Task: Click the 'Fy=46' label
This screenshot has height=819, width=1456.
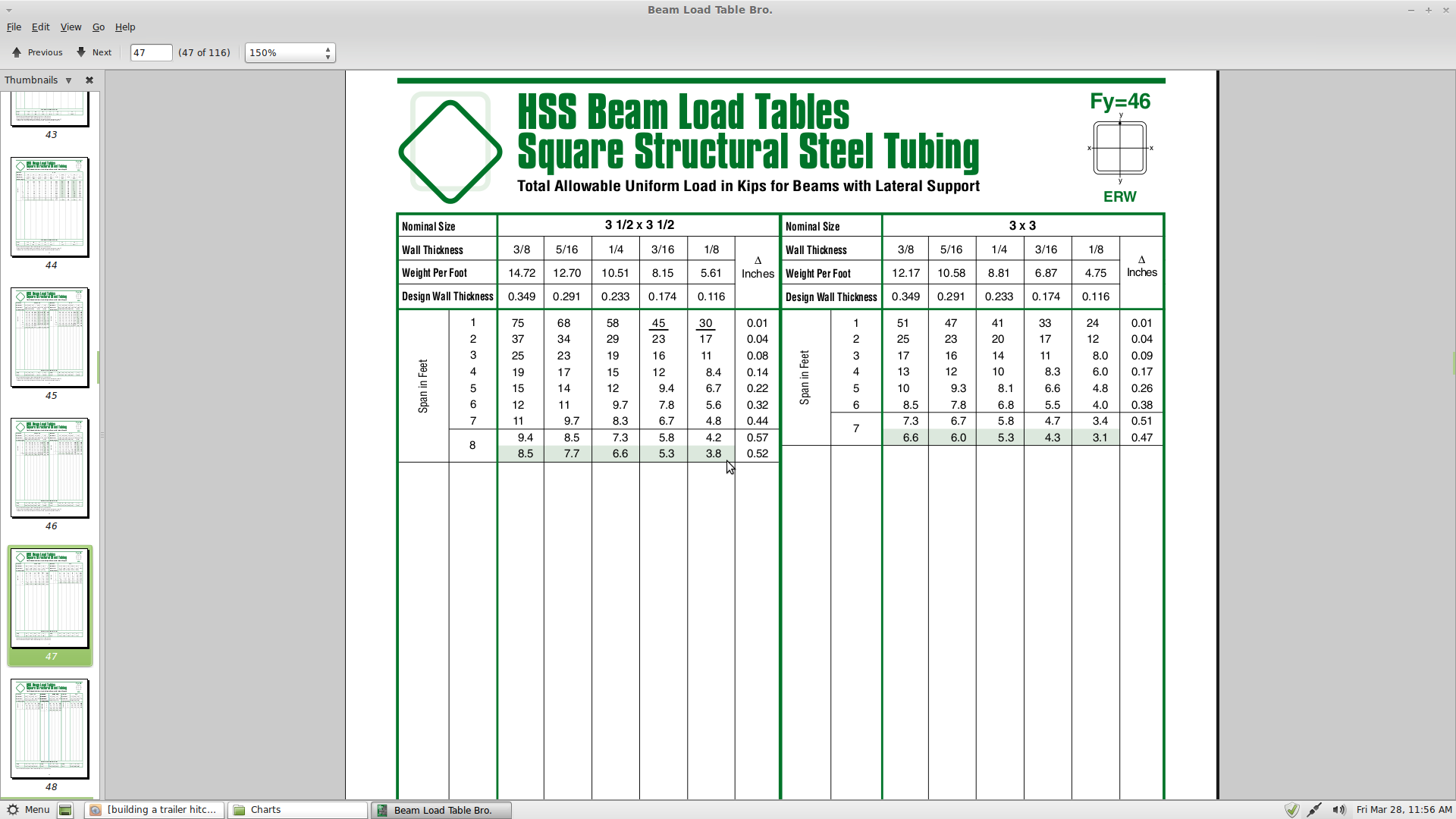Action: coord(1120,102)
